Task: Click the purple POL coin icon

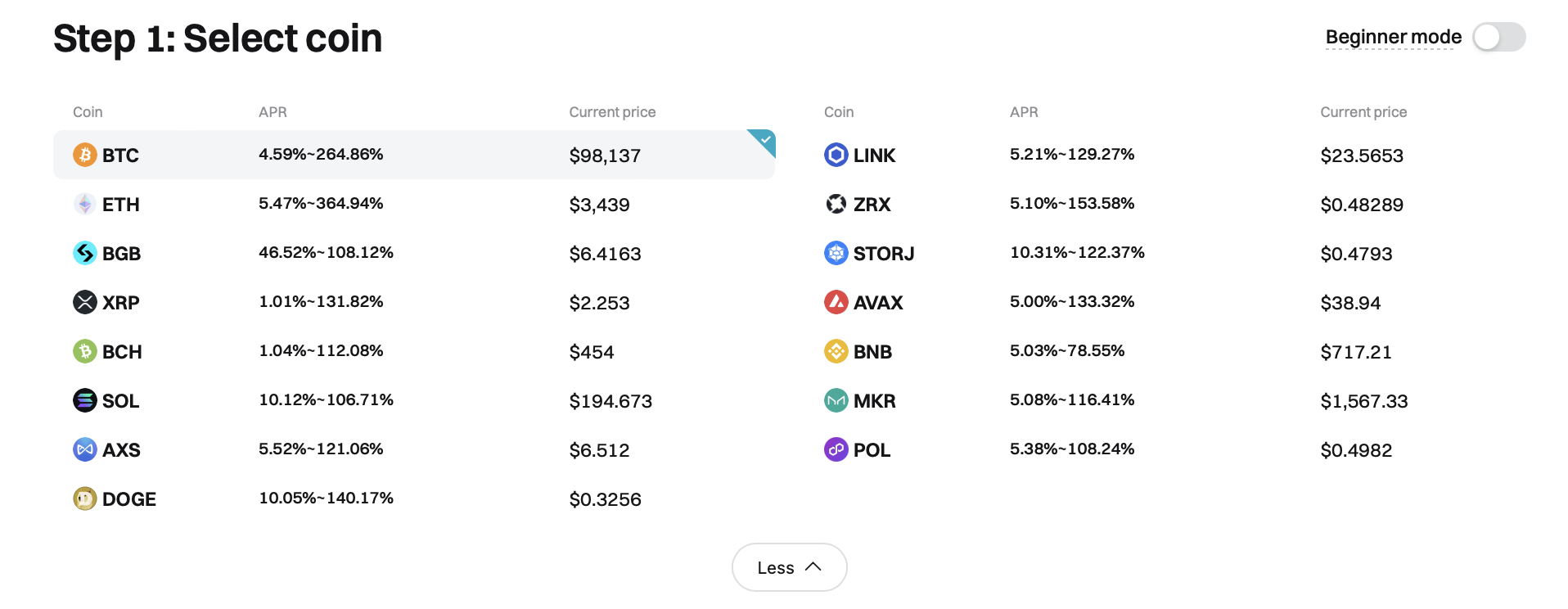Action: coord(836,449)
